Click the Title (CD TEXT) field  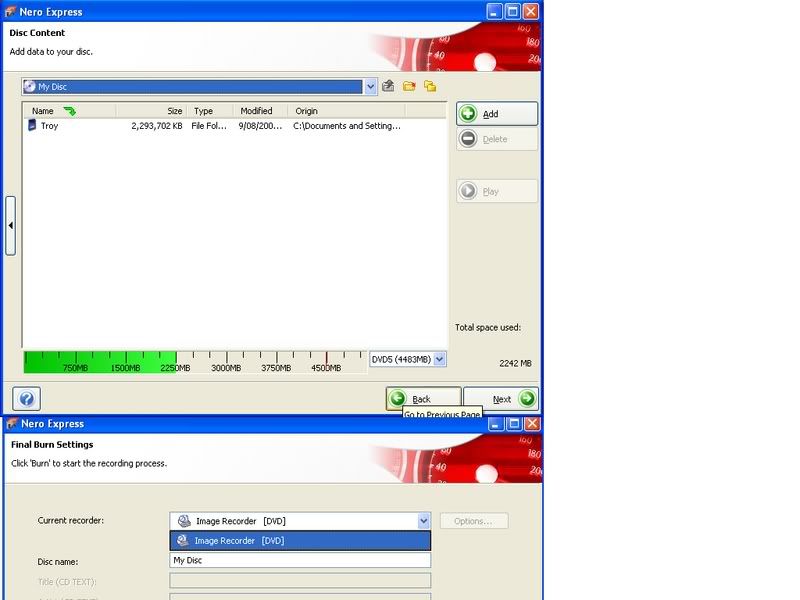(x=300, y=581)
